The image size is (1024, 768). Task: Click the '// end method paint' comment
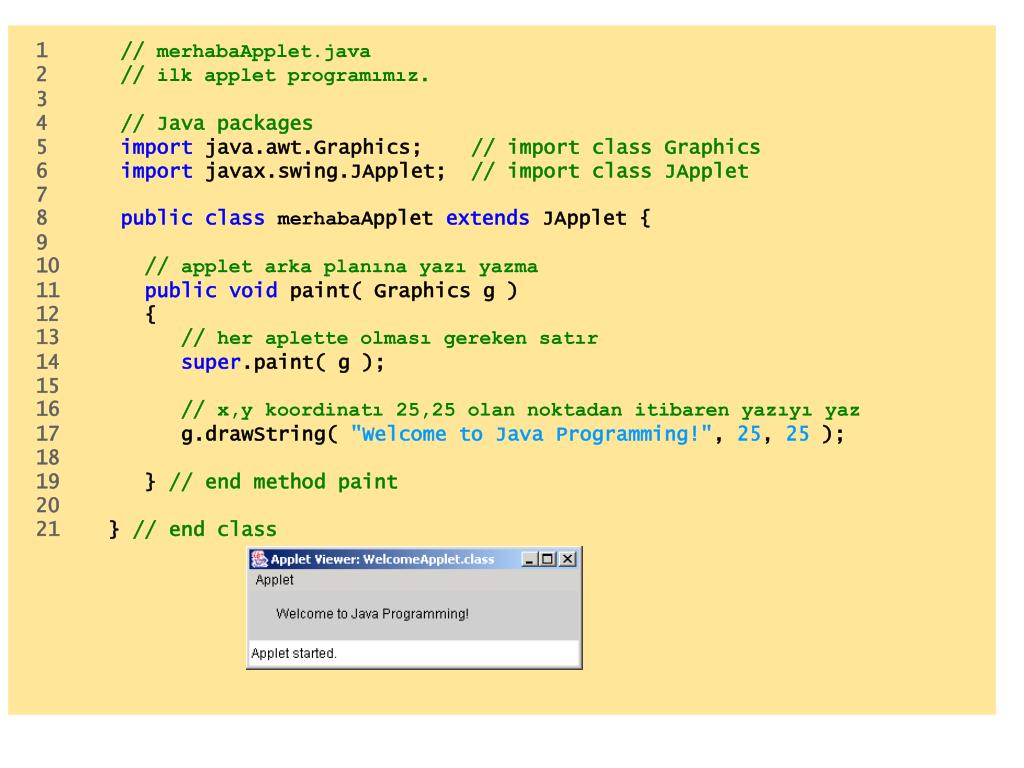pyautogui.click(x=283, y=482)
